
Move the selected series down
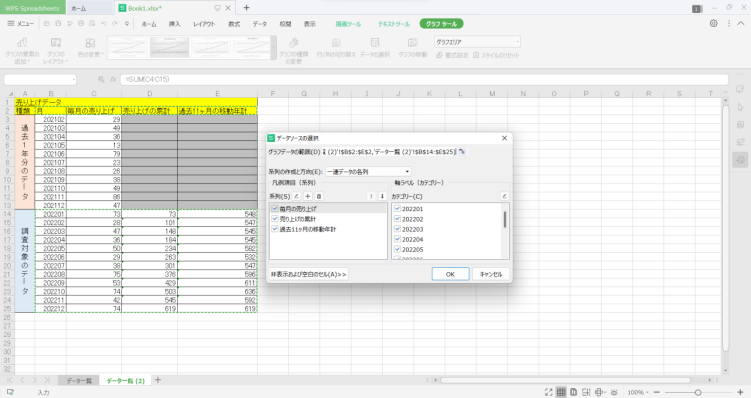(382, 196)
